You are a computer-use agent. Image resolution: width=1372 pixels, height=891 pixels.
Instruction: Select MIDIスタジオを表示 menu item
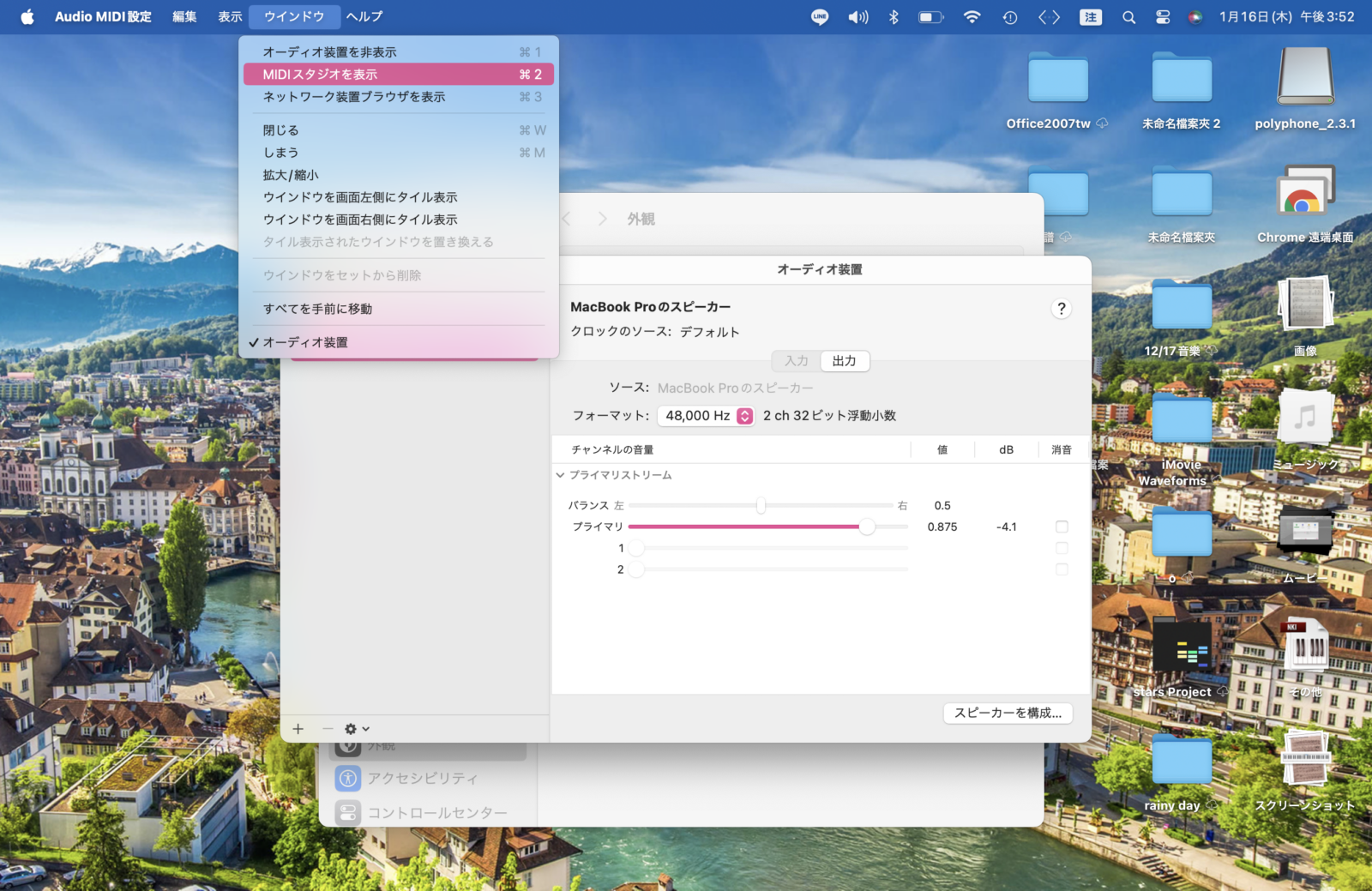point(398,75)
